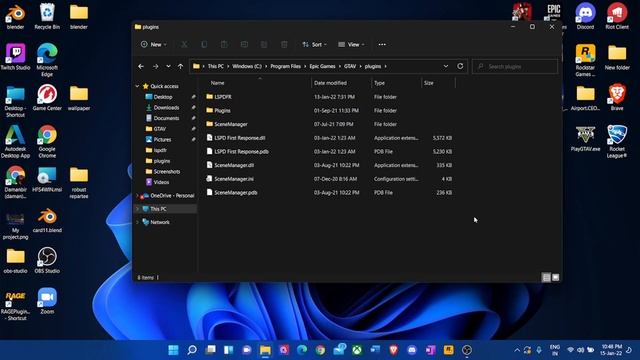Viewport: 640px width, 360px height.
Task: Select the Plugins folder in file list
Action: pyautogui.click(x=222, y=111)
